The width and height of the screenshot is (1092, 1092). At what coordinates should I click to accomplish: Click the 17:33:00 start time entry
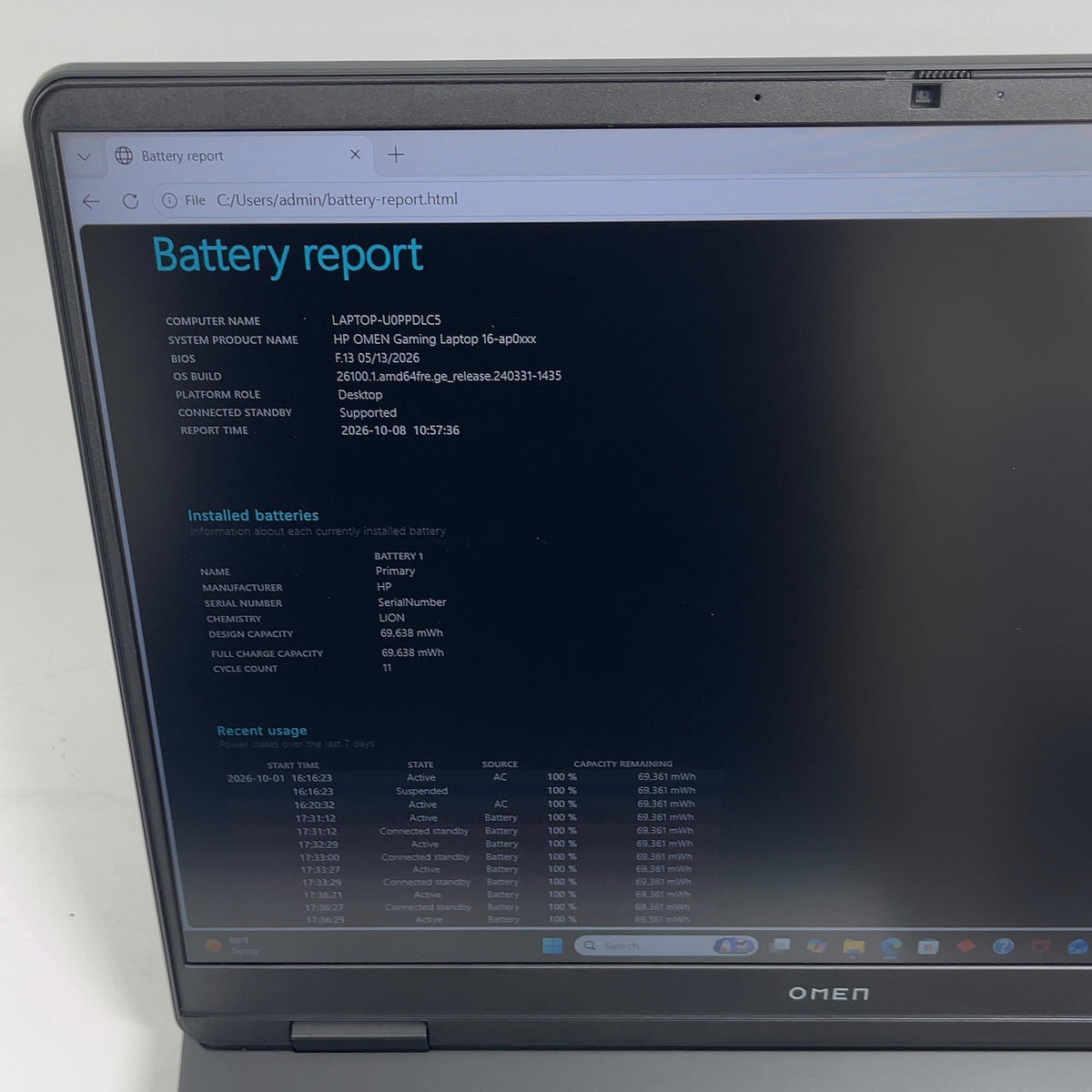click(x=319, y=857)
